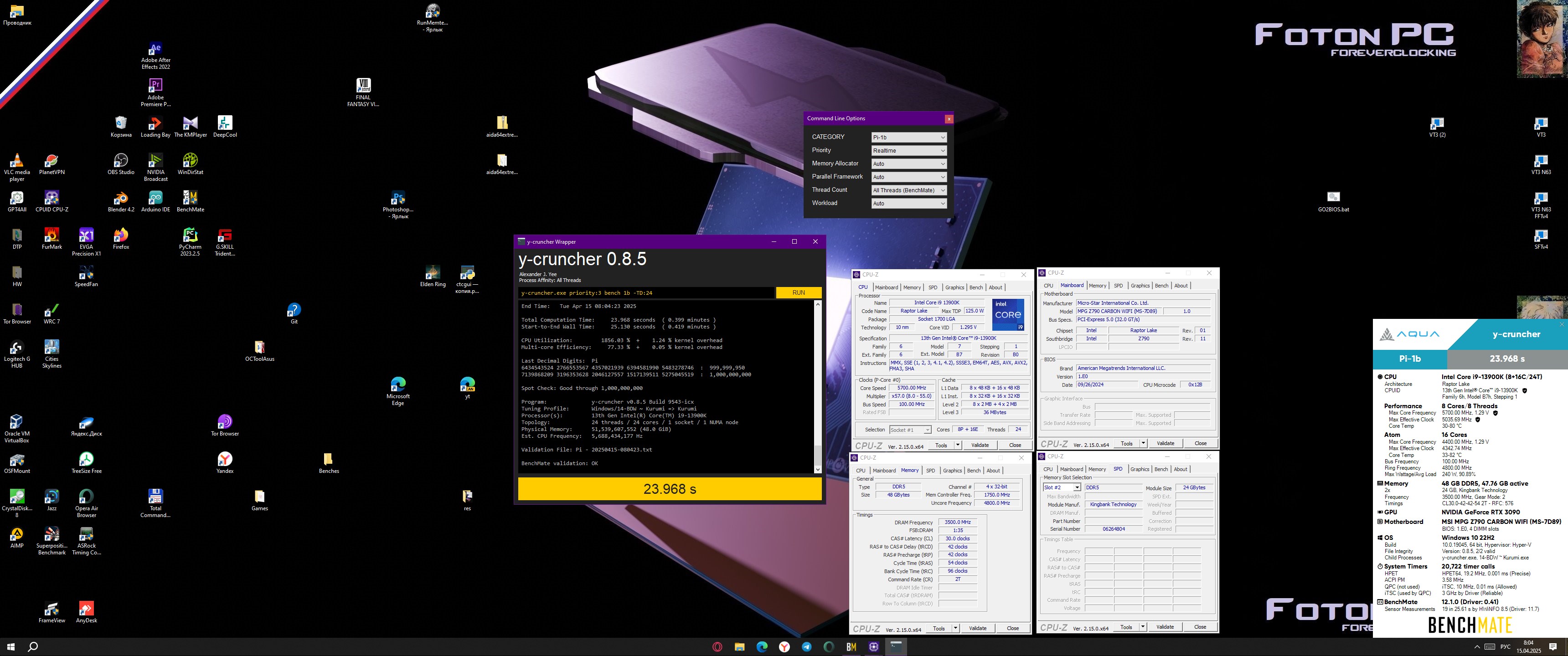Expand the Parallel Framework dropdown
The width and height of the screenshot is (1568, 656).
pyautogui.click(x=909, y=177)
